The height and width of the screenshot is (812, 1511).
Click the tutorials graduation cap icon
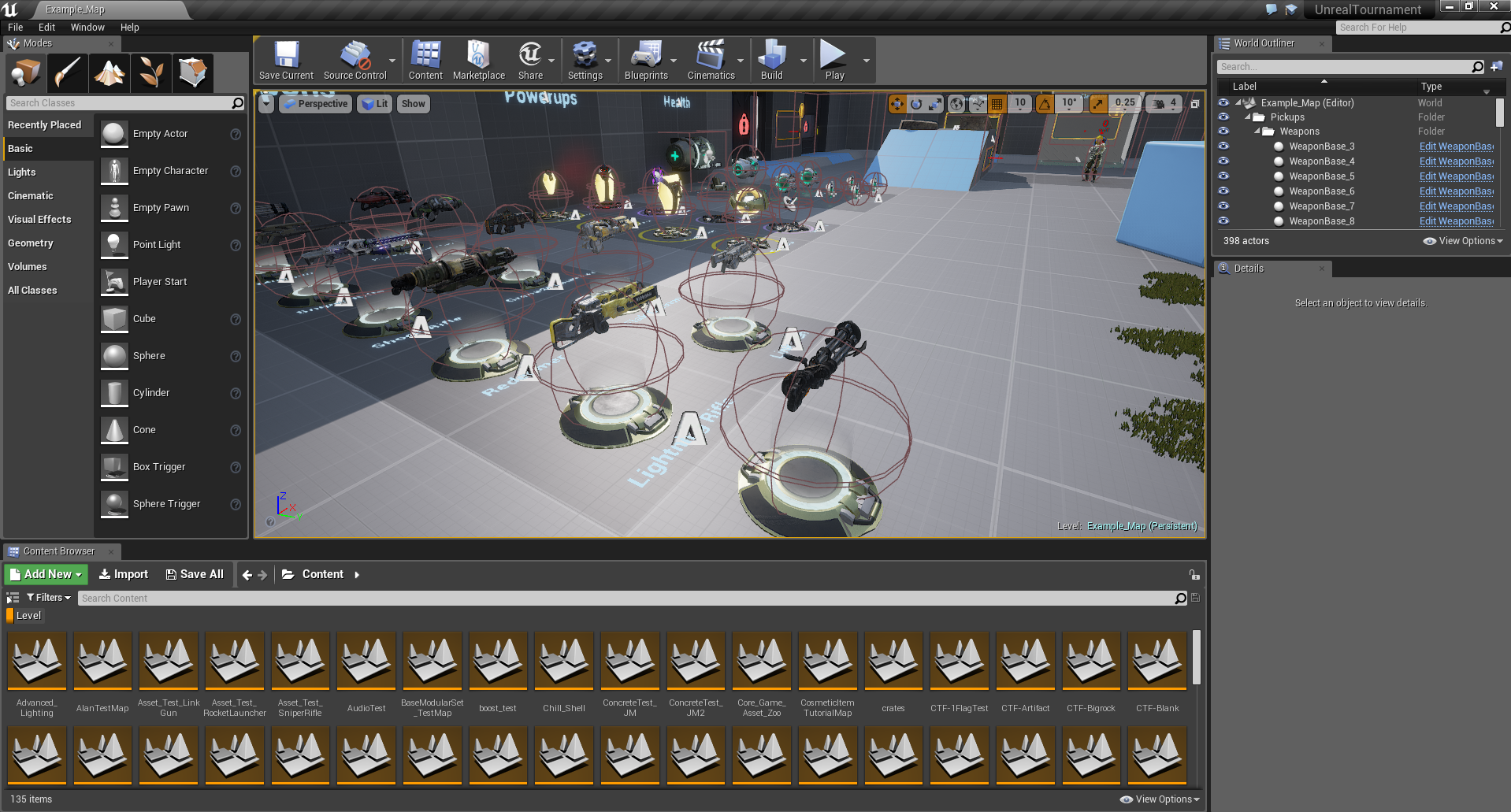1291,9
